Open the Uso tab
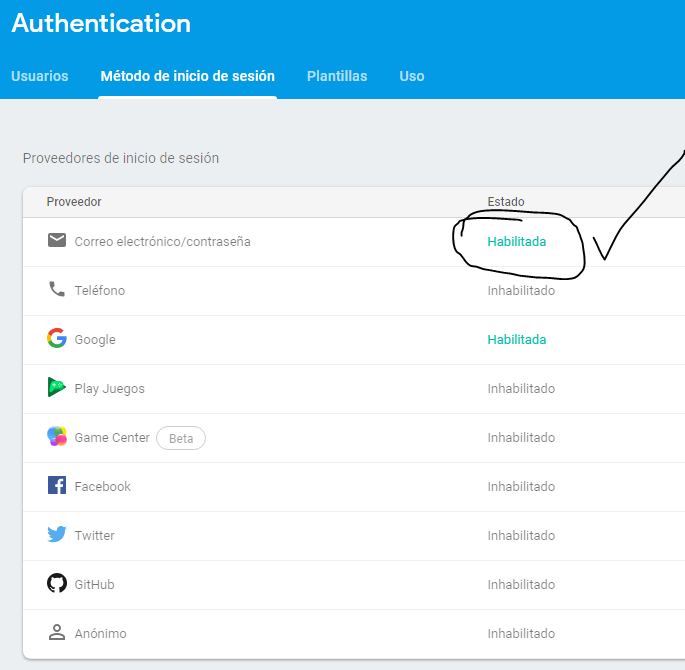The height and width of the screenshot is (670, 685). point(412,76)
